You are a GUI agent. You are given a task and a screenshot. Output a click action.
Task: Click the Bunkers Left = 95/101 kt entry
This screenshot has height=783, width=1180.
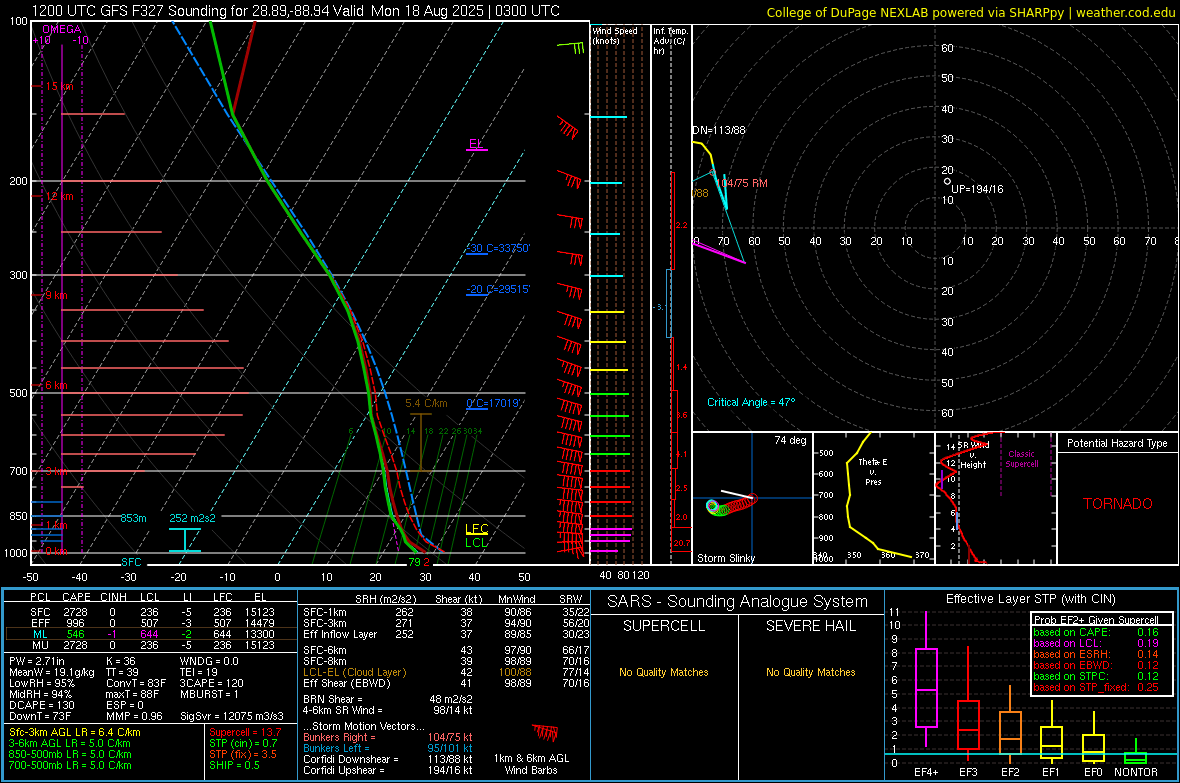(388, 748)
